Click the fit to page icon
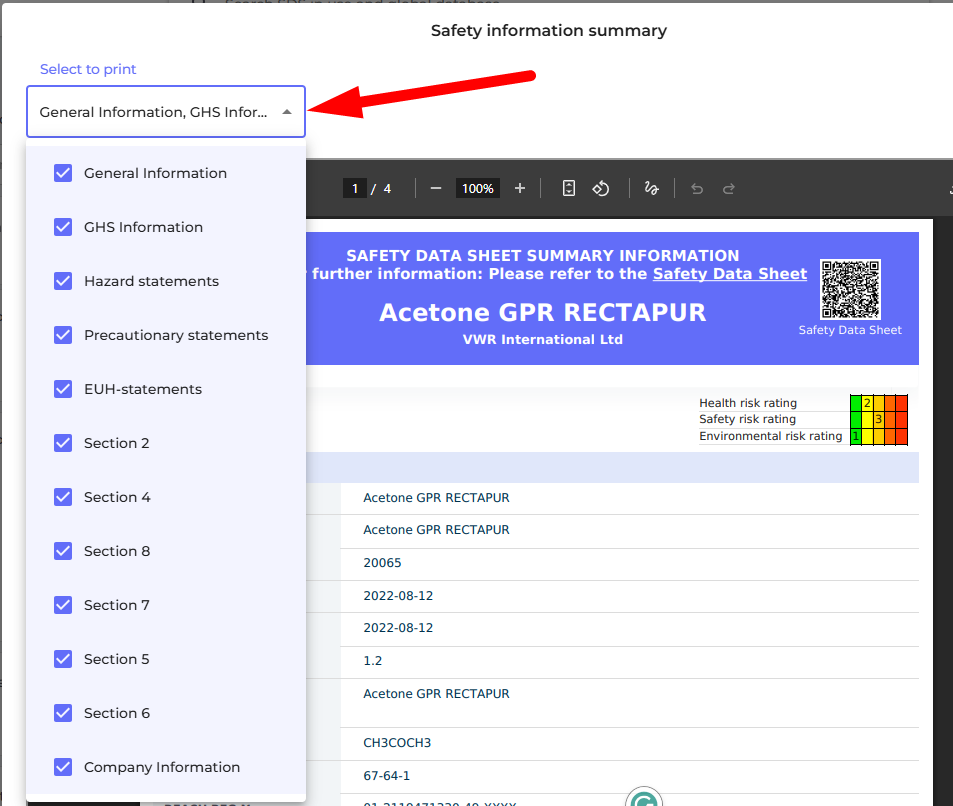The width and height of the screenshot is (953, 806). [569, 188]
